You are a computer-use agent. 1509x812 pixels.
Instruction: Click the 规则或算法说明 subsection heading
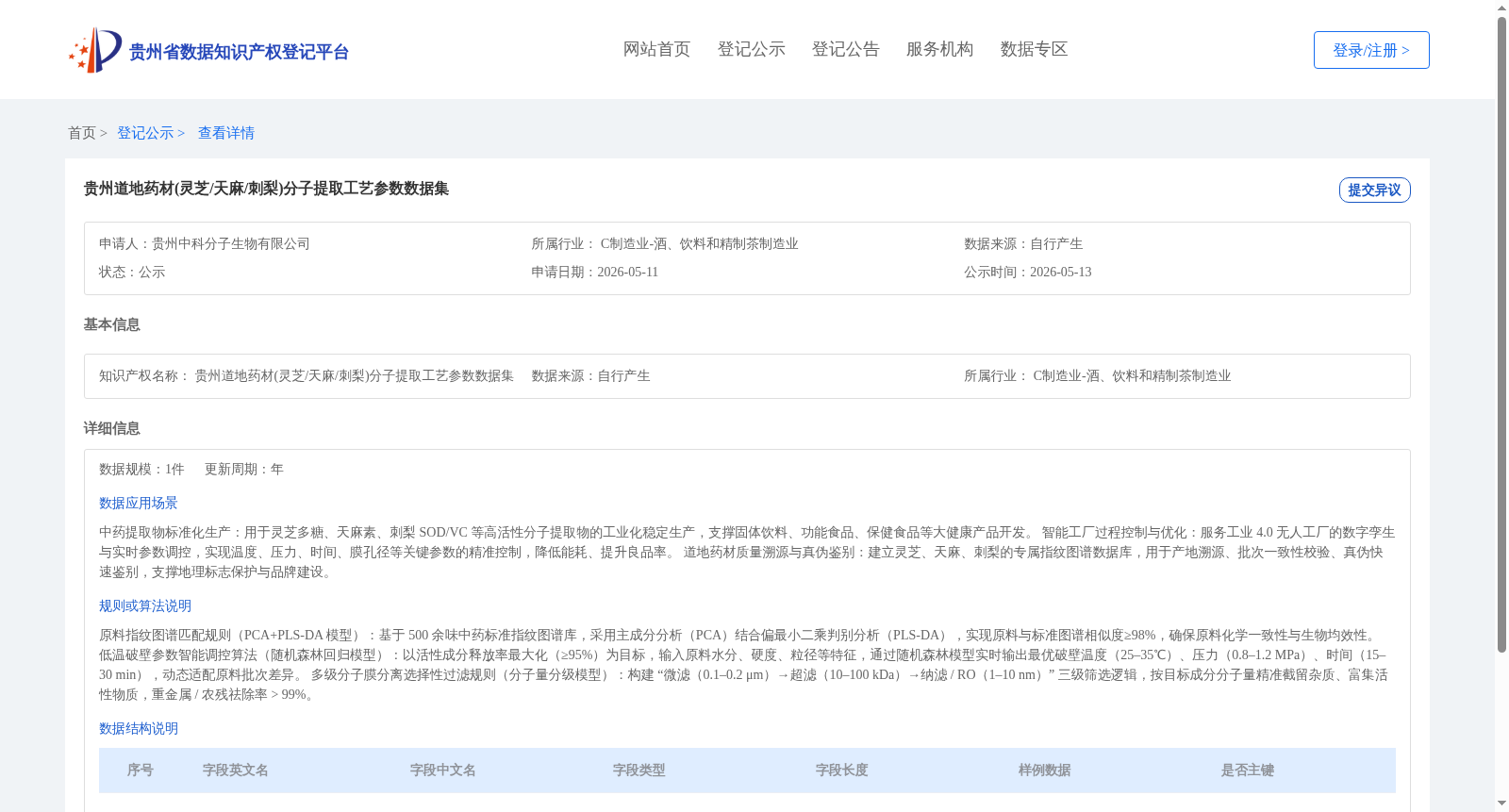(145, 605)
